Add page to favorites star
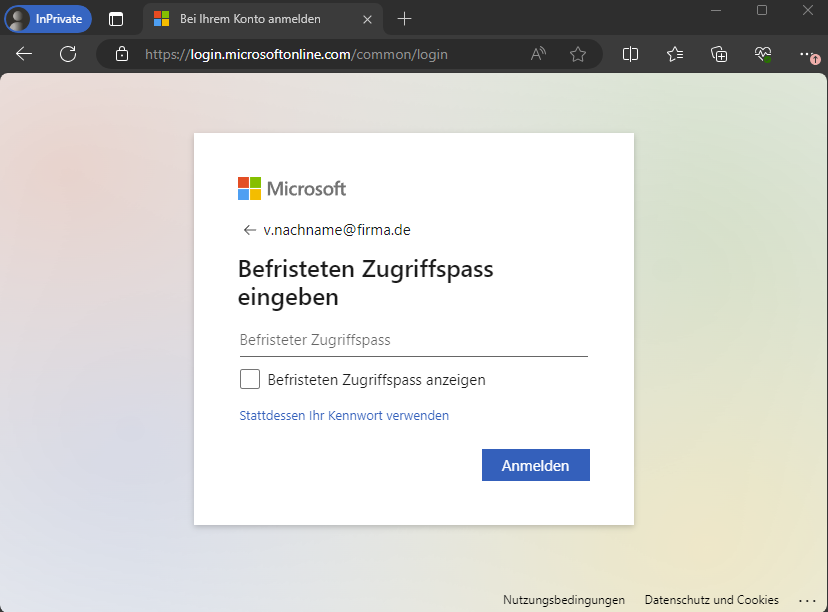This screenshot has height=612, width=828. click(x=578, y=54)
